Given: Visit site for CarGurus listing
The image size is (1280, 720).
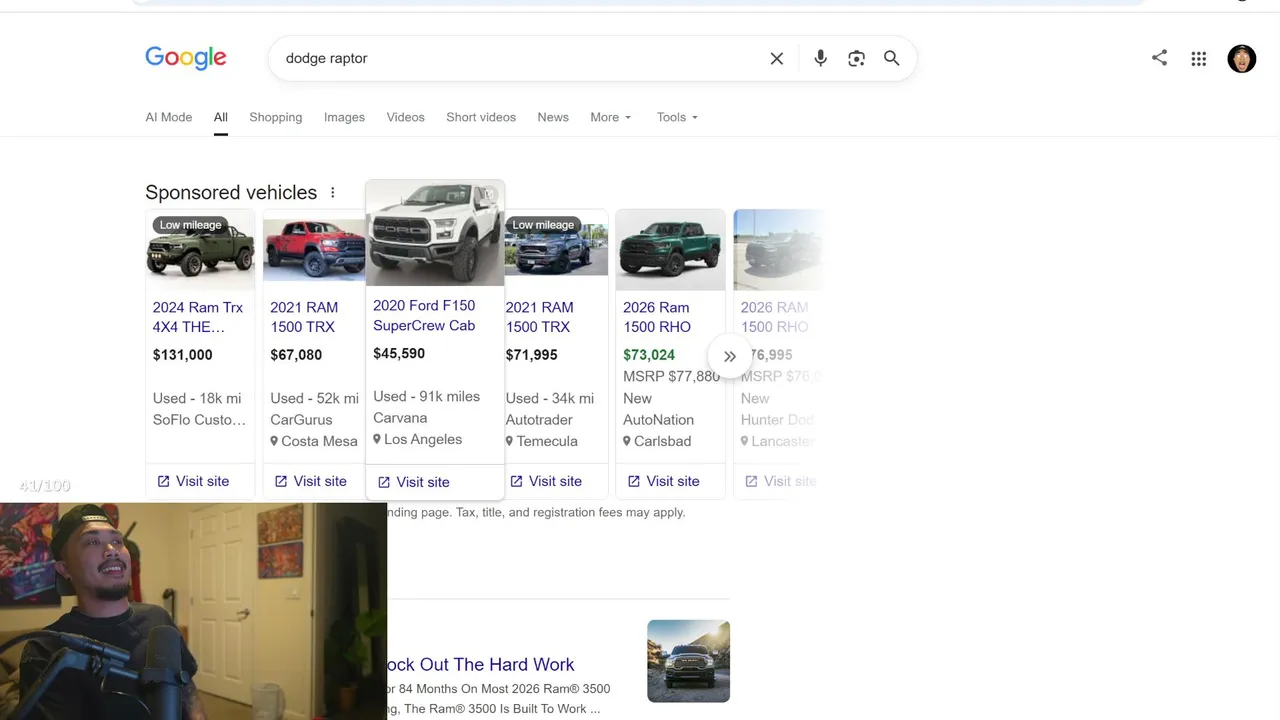Looking at the screenshot, I should click(311, 481).
